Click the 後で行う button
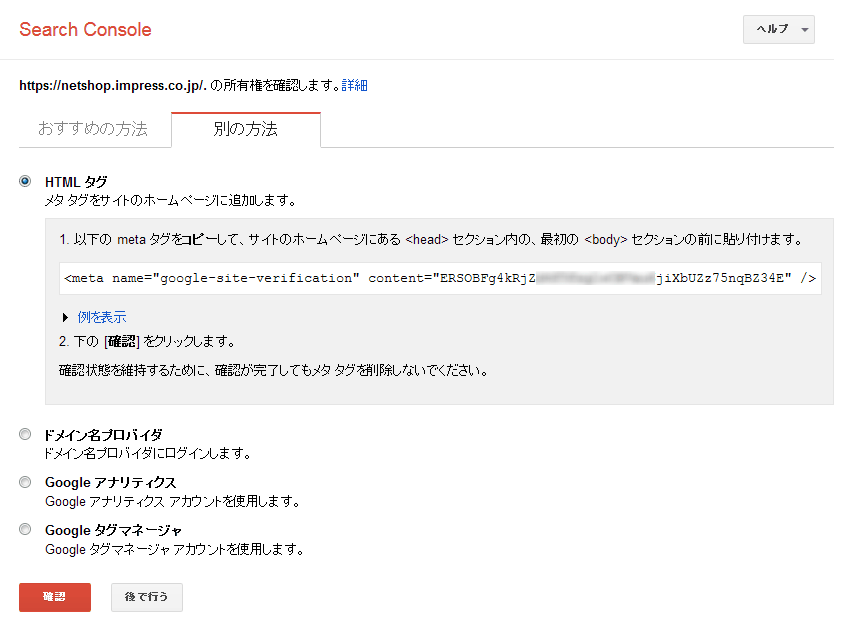The height and width of the screenshot is (631, 855). [x=146, y=597]
